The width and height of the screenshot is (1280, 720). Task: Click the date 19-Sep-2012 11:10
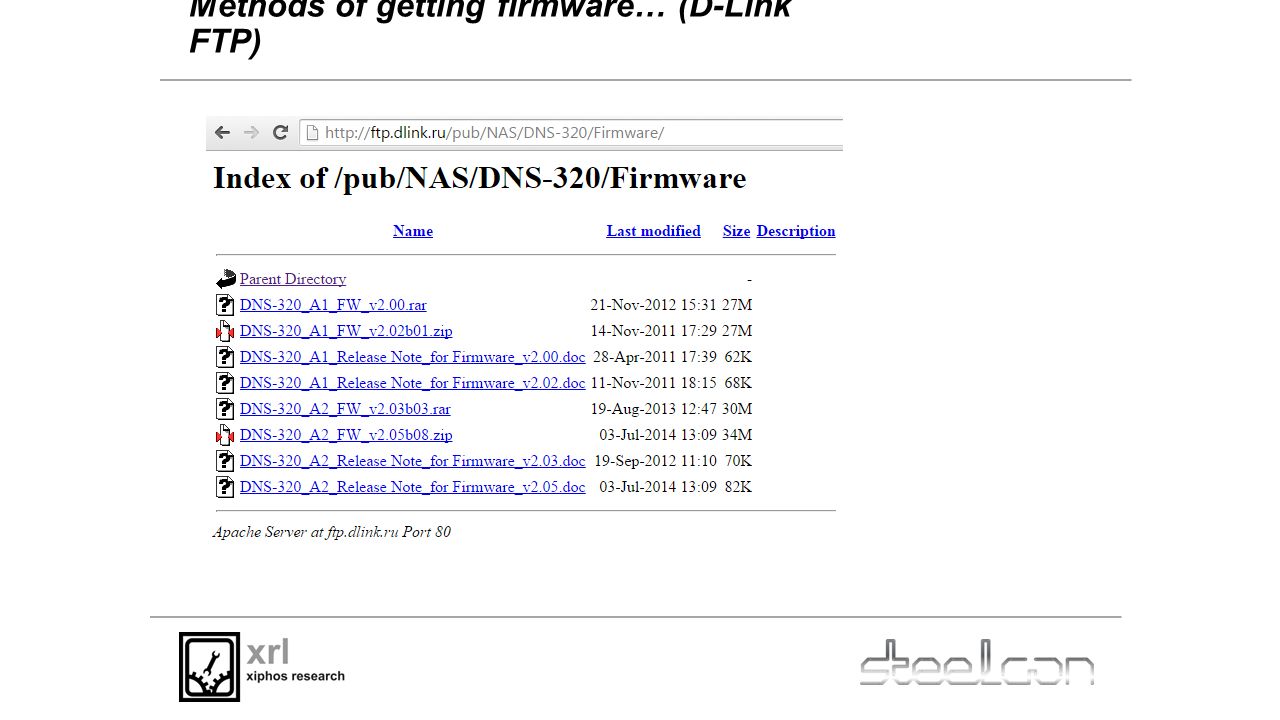coord(656,461)
